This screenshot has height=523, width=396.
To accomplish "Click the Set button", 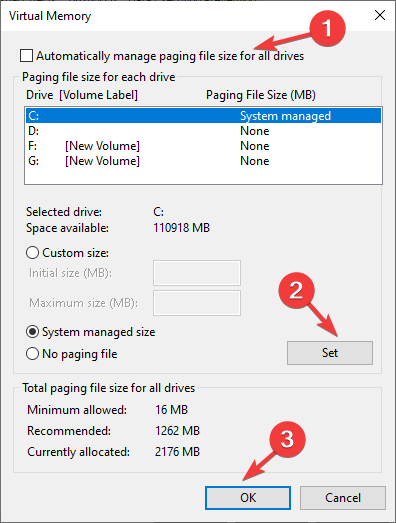I will click(330, 353).
